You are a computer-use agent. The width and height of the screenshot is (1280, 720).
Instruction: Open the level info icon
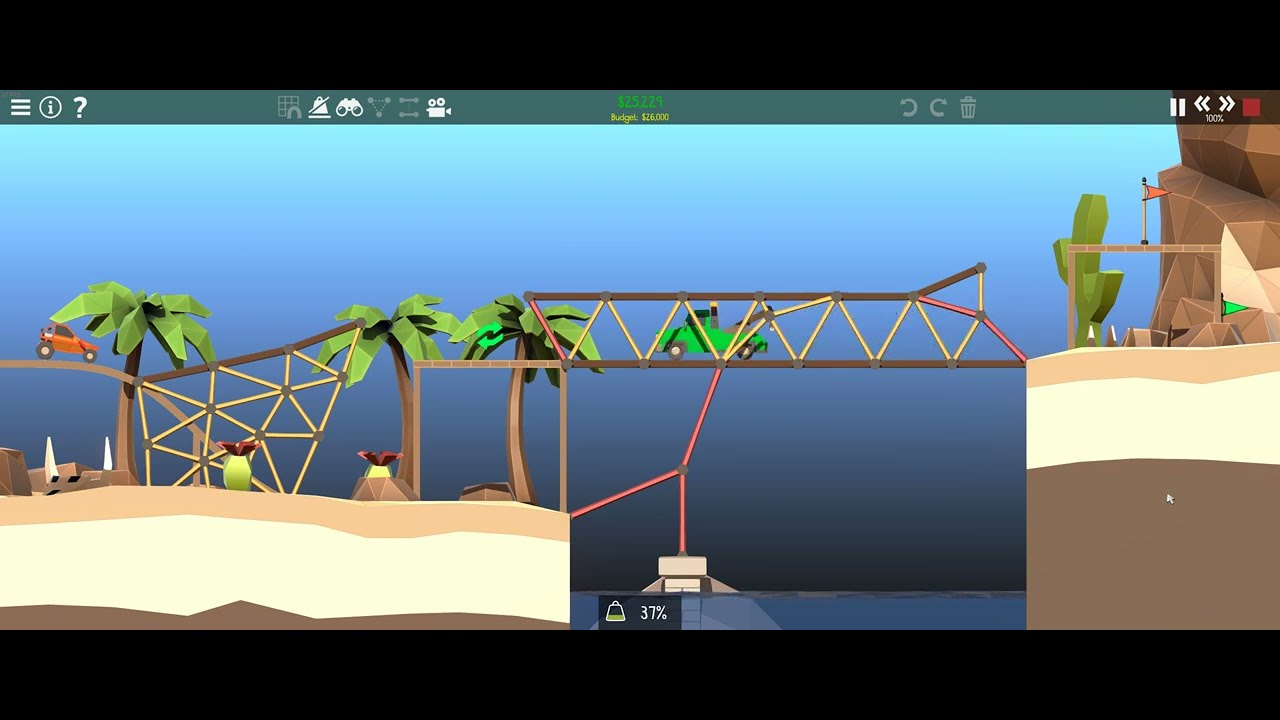pyautogui.click(x=50, y=107)
